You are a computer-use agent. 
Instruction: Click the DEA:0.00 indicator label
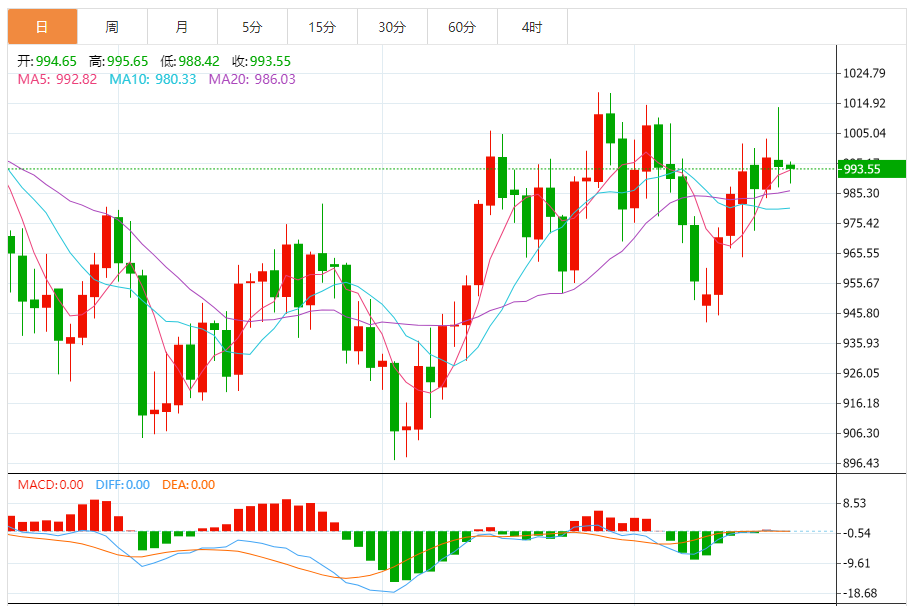click(x=188, y=484)
